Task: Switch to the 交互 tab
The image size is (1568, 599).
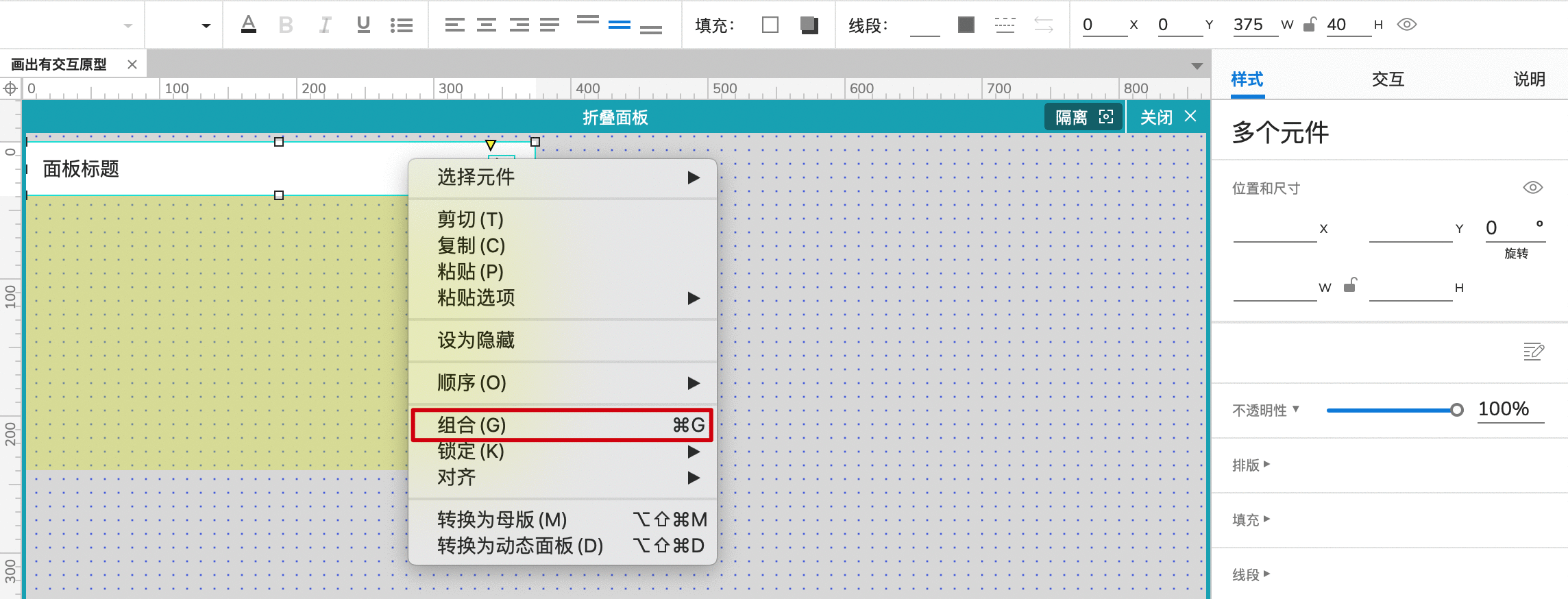Action: (1388, 80)
